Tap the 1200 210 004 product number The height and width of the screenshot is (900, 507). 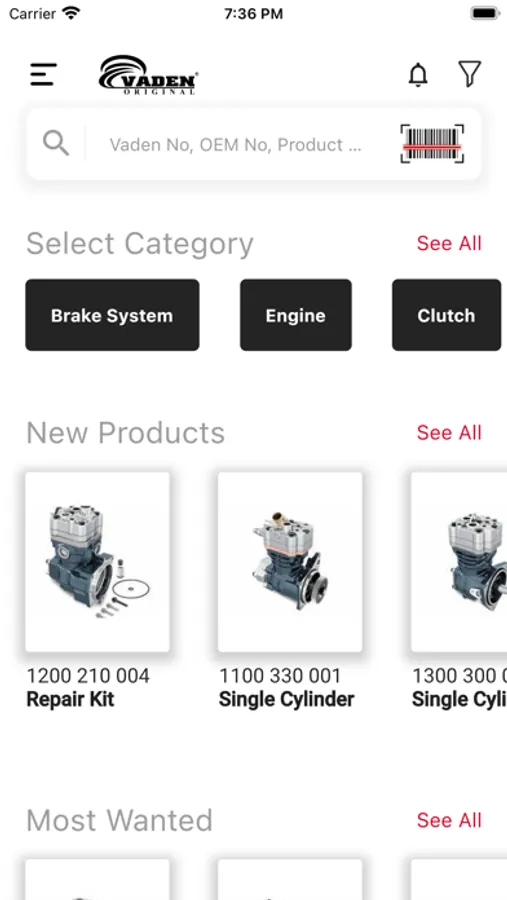click(88, 676)
